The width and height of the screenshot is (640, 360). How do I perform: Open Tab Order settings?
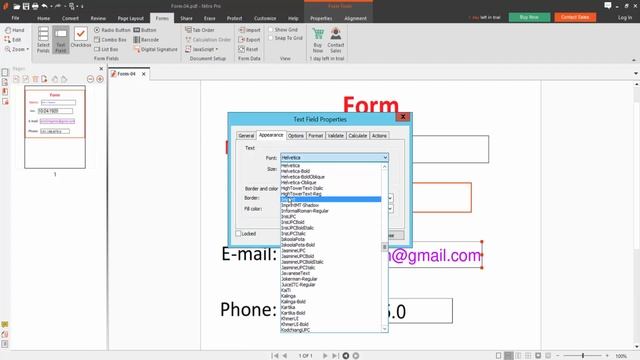(x=200, y=30)
